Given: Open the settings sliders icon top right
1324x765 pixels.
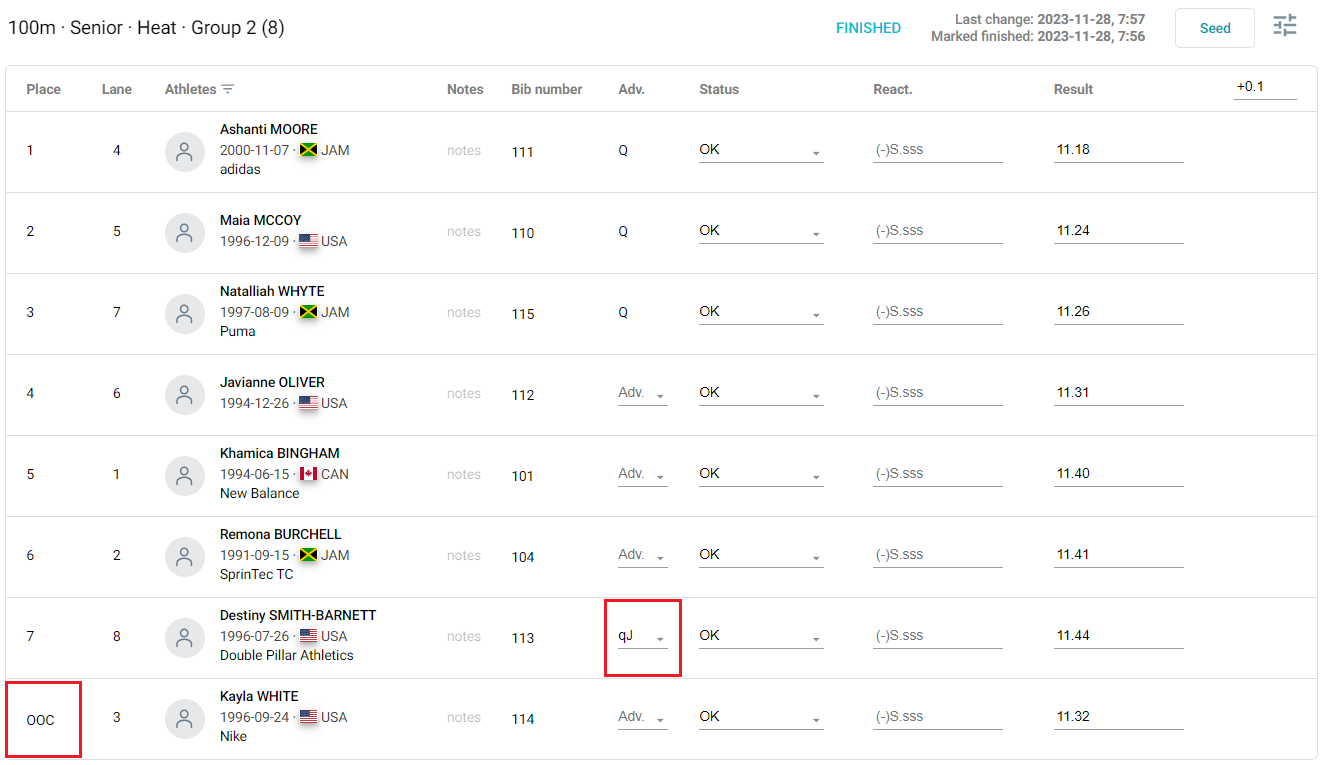Looking at the screenshot, I should [x=1284, y=27].
